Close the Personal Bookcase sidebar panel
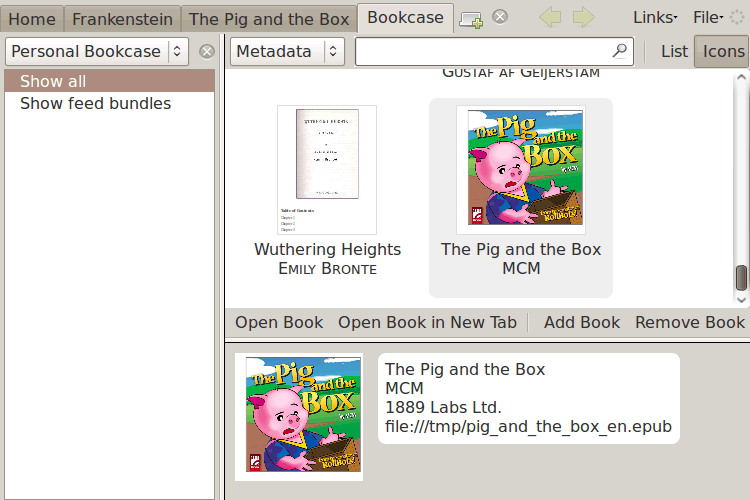The width and height of the screenshot is (750, 500). coord(207,52)
